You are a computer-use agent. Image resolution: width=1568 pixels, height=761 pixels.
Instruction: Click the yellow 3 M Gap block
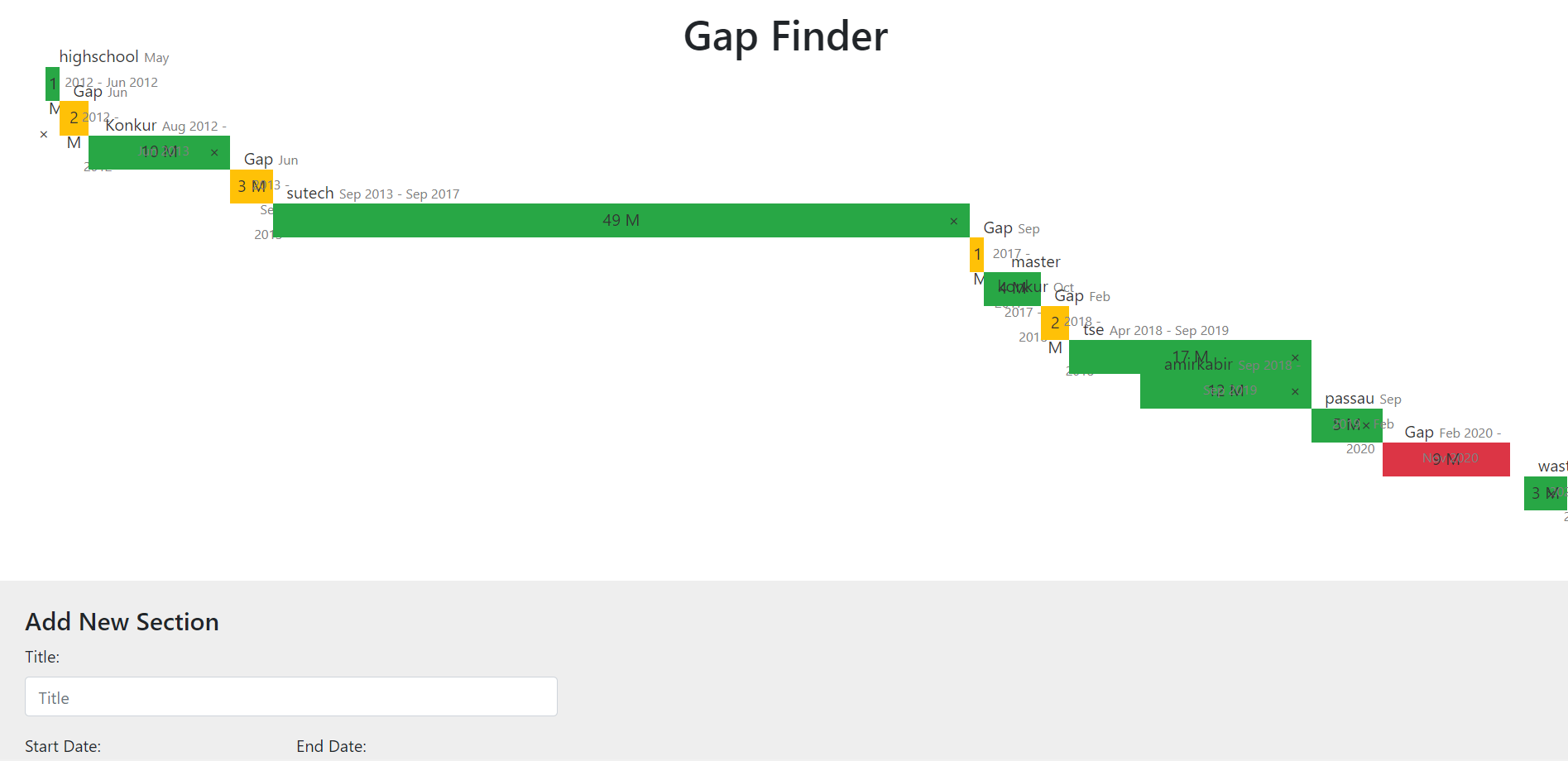point(251,187)
